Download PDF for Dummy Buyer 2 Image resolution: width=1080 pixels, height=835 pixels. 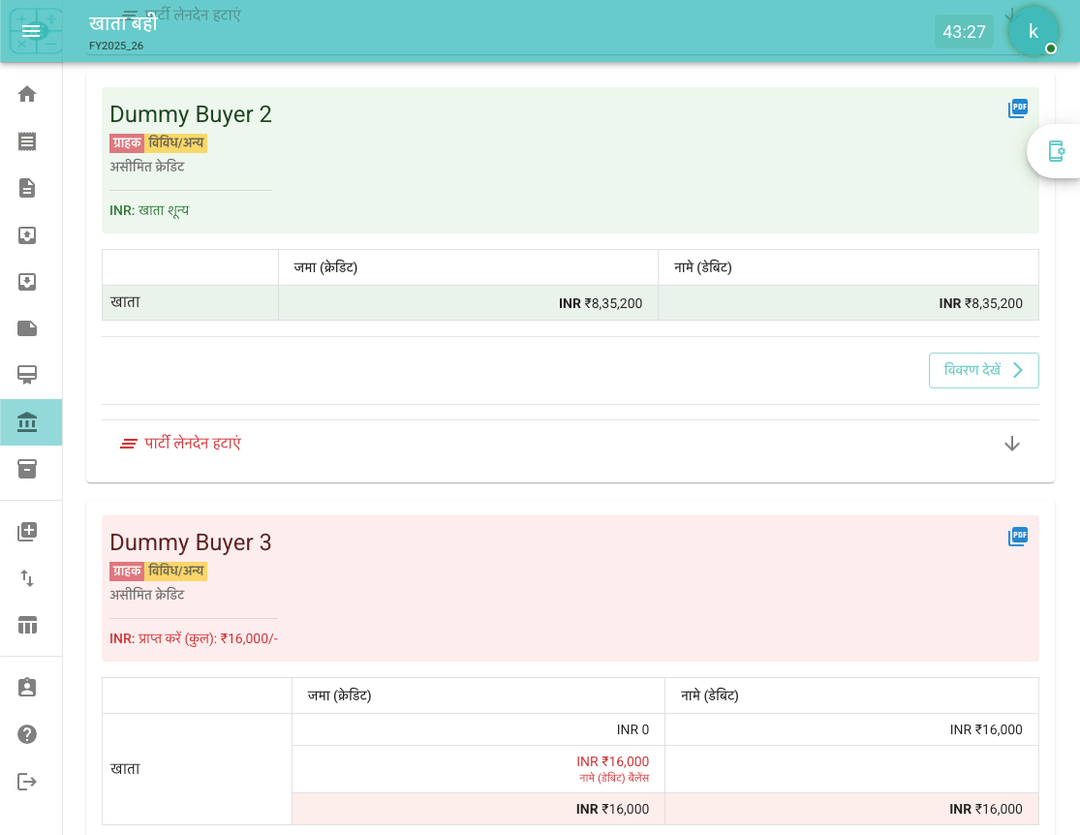1017,109
